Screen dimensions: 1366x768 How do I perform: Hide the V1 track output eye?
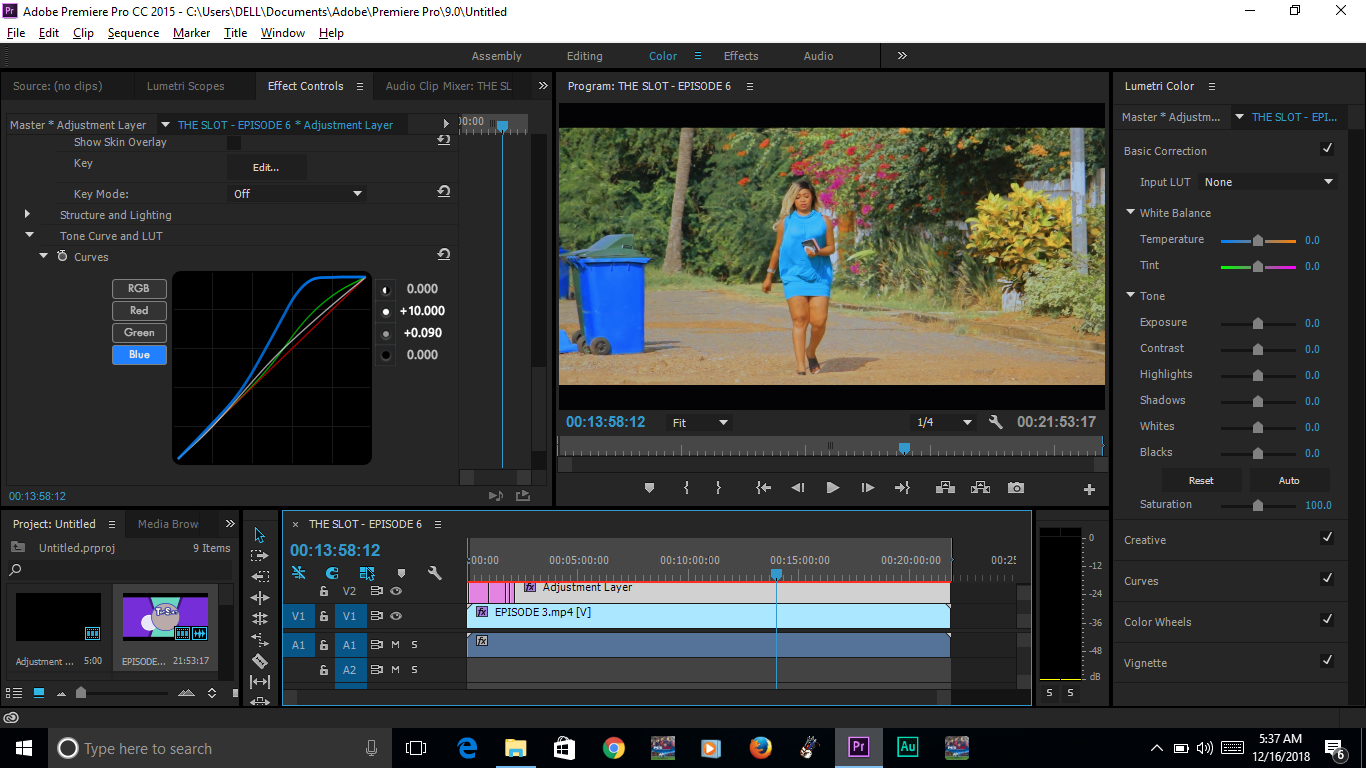[x=396, y=617]
